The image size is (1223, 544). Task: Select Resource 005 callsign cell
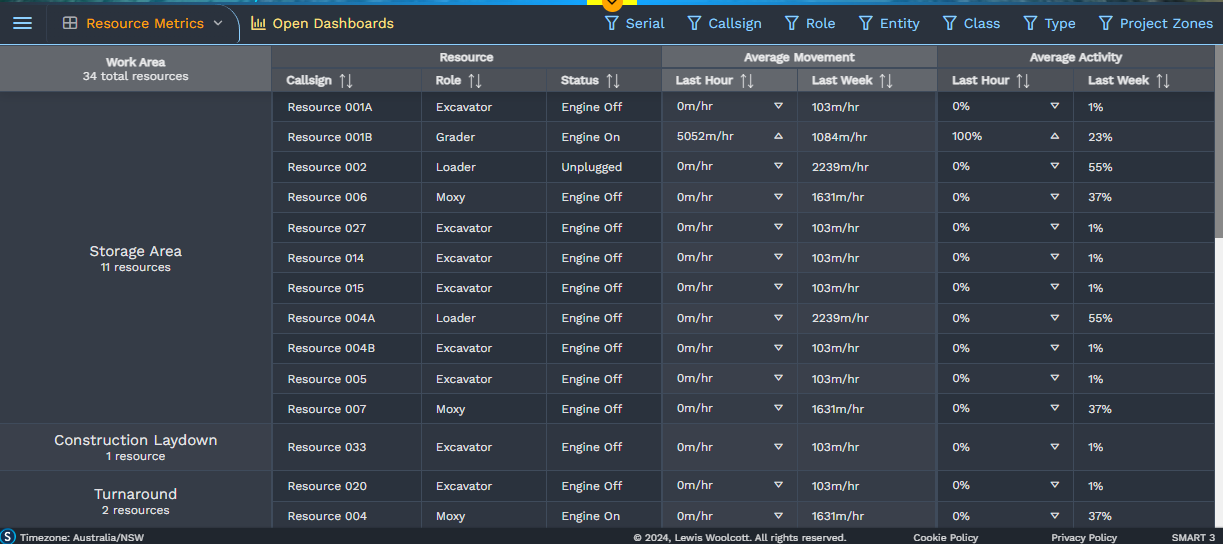pyautogui.click(x=346, y=379)
